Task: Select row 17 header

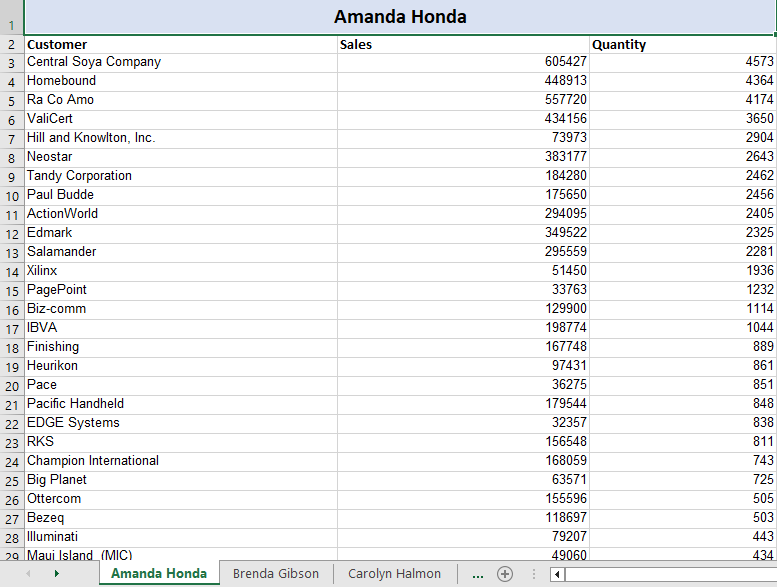Action: tap(12, 329)
